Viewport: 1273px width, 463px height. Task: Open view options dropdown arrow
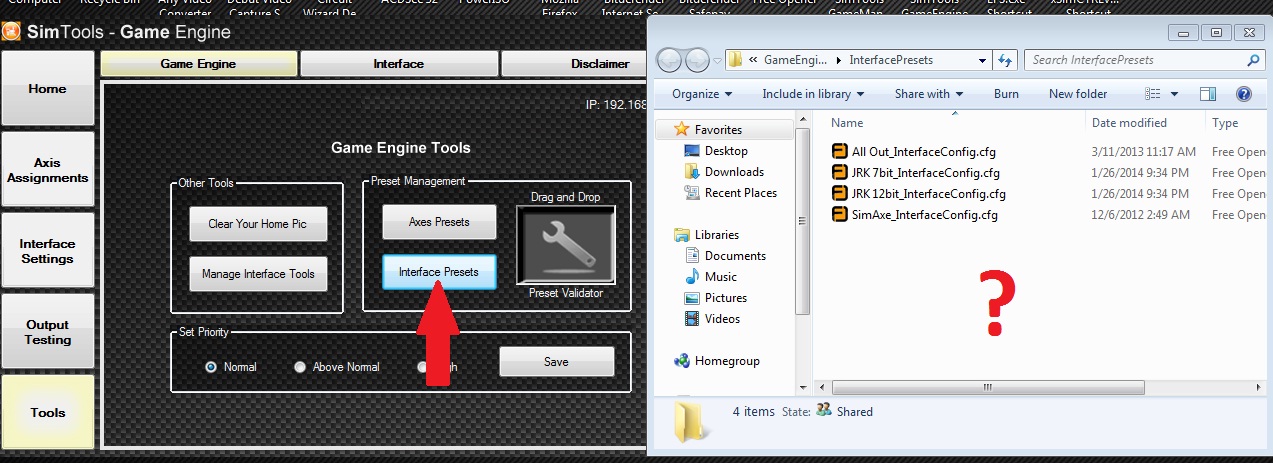(x=1174, y=94)
